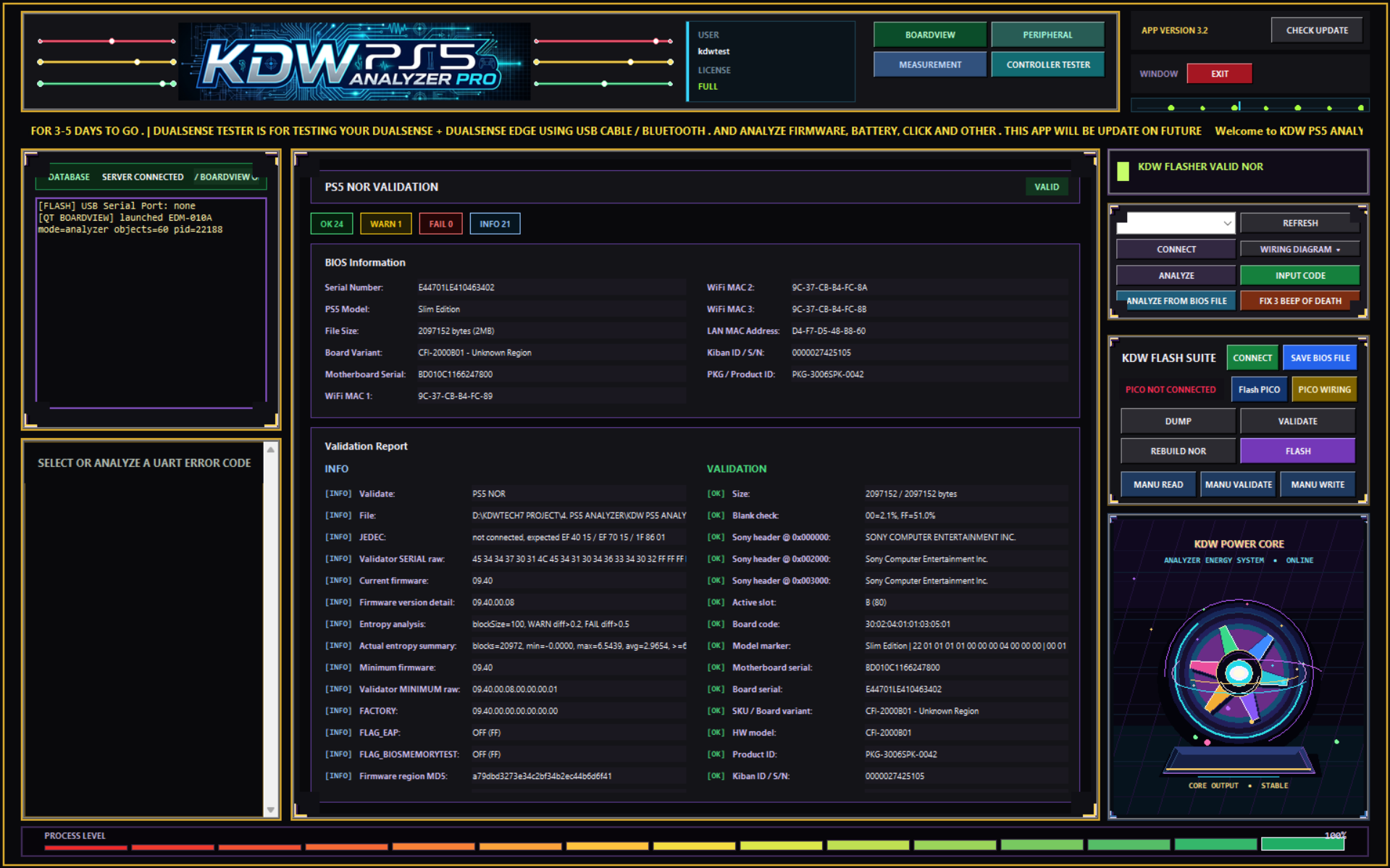Click the VALIDATE button
Screen dimensions: 1390x868
[x=1297, y=421]
